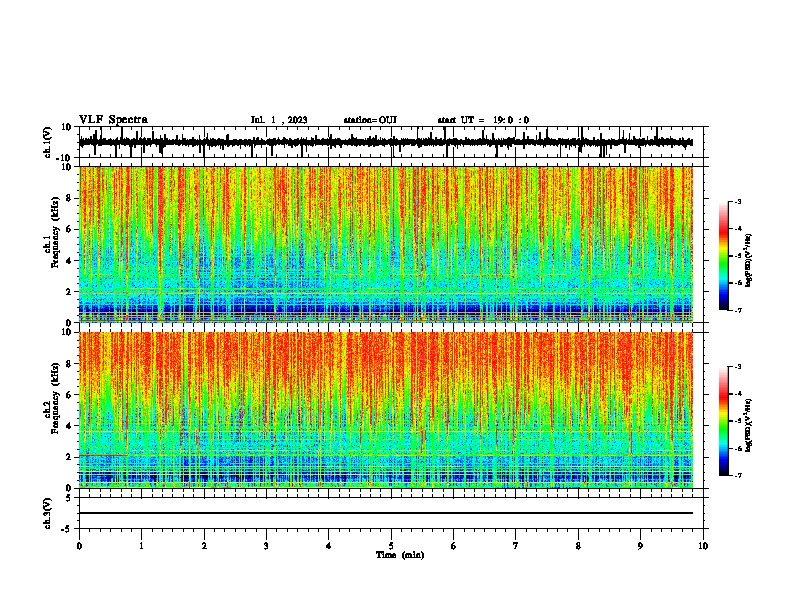The width and height of the screenshot is (792, 612).
Task: Click the "Time (min)" axis label
Action: (400, 555)
